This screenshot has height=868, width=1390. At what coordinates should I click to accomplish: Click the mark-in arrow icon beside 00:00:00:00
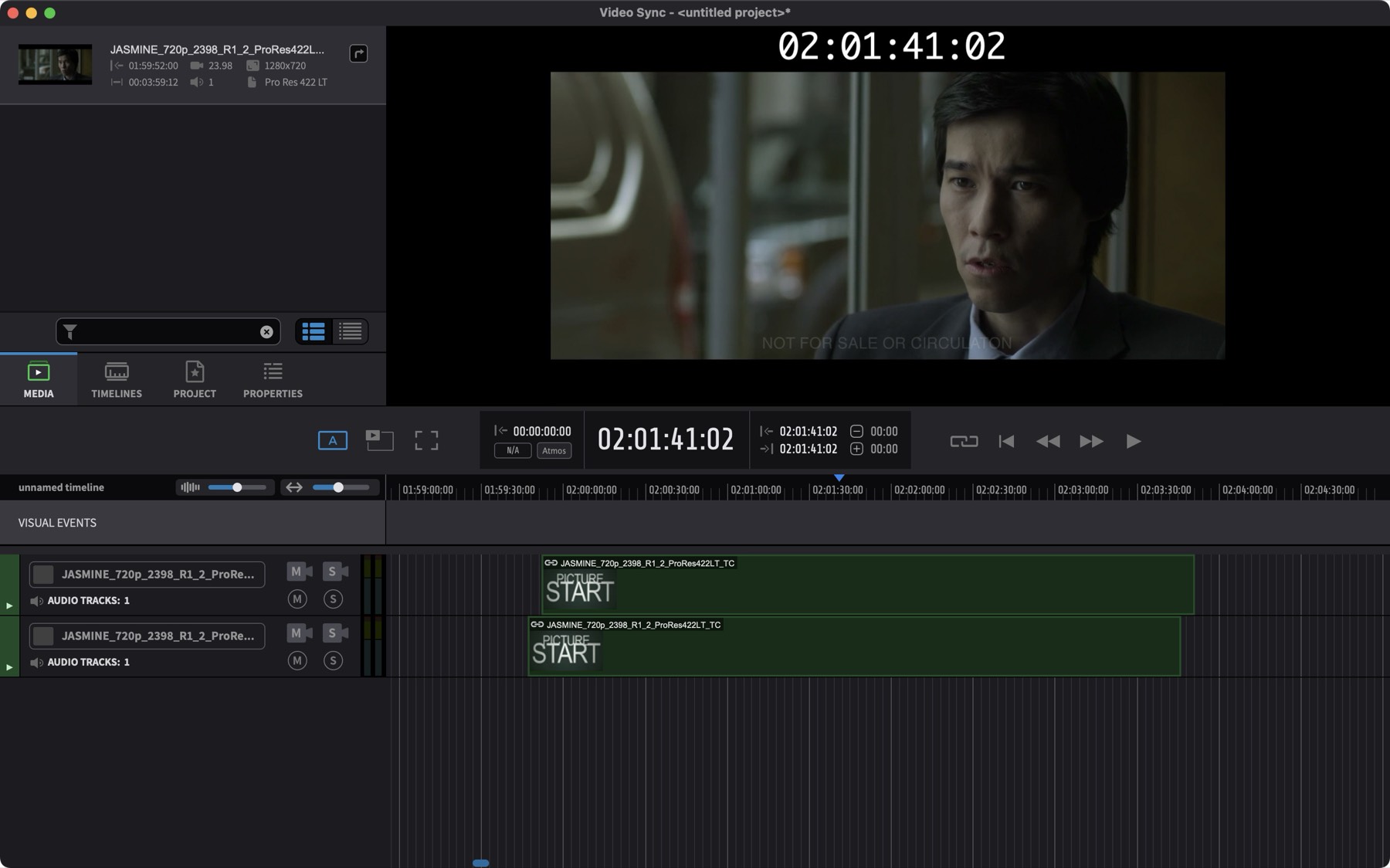pos(501,431)
